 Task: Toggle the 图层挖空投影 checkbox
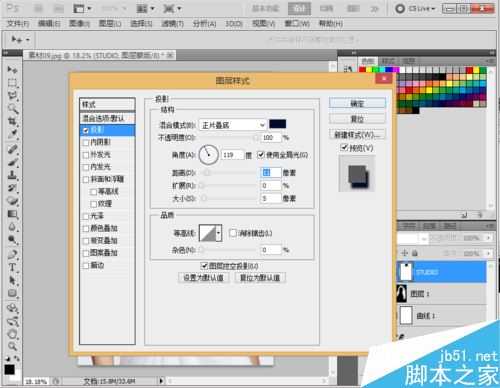pos(204,266)
